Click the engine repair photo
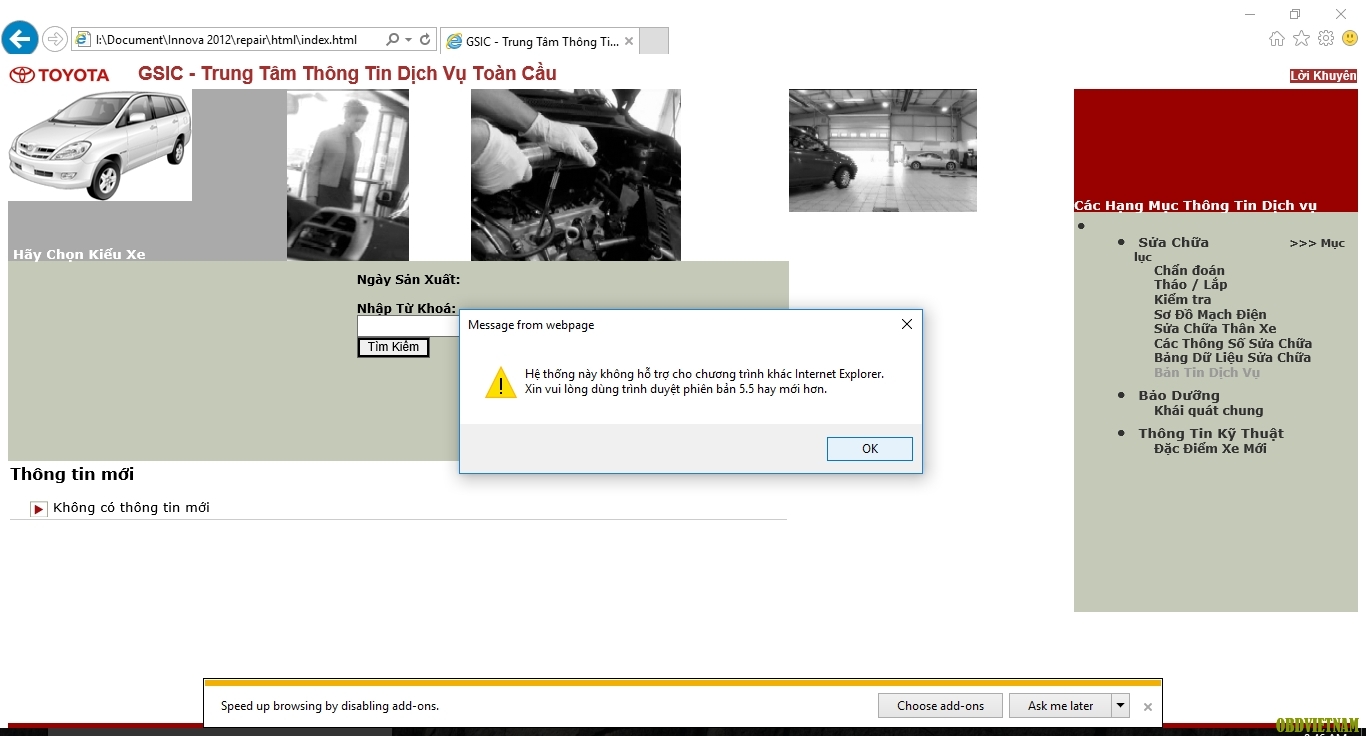The image size is (1366, 736). click(x=576, y=175)
